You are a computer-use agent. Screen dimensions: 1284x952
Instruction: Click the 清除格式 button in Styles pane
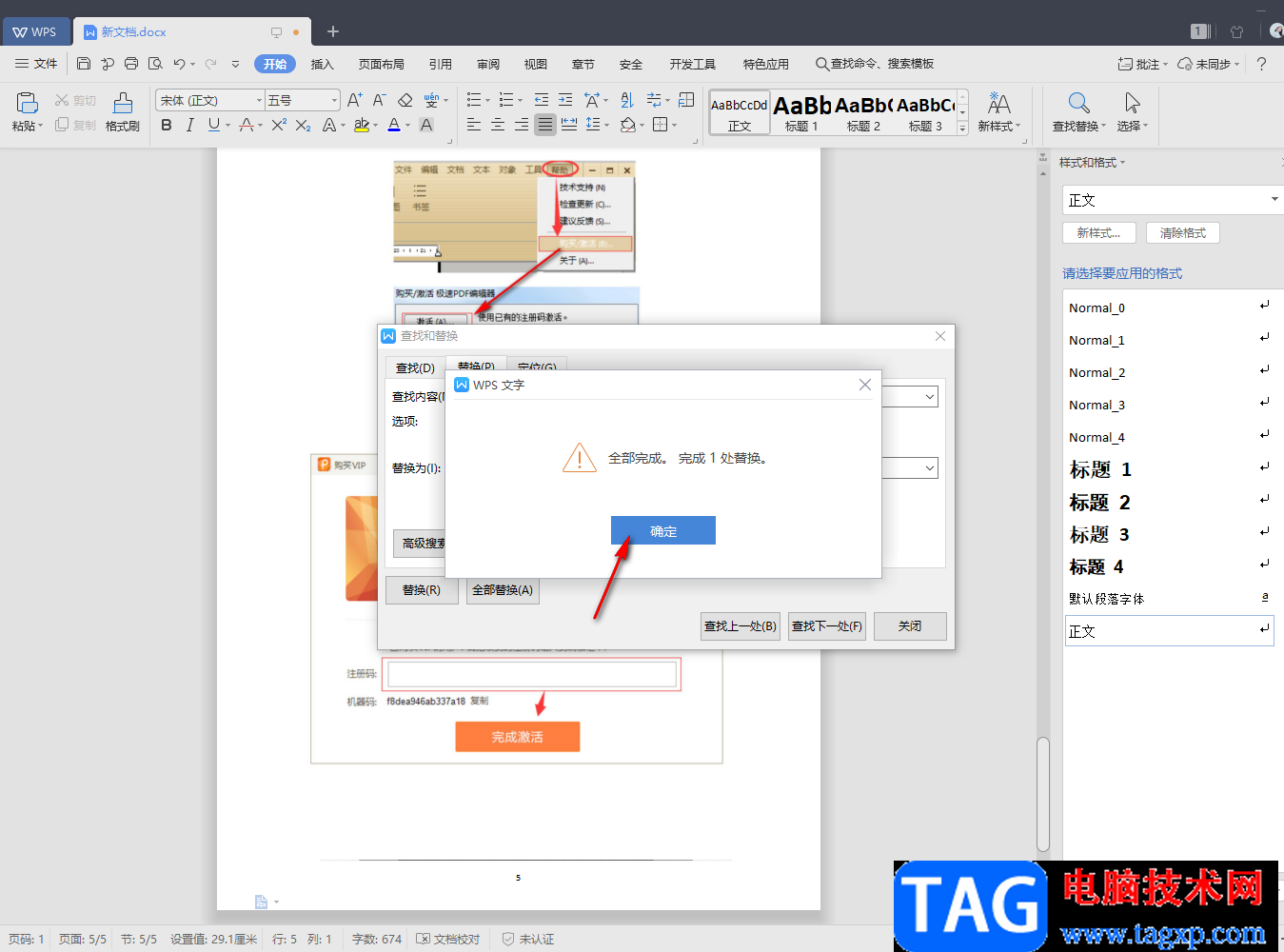1183,233
